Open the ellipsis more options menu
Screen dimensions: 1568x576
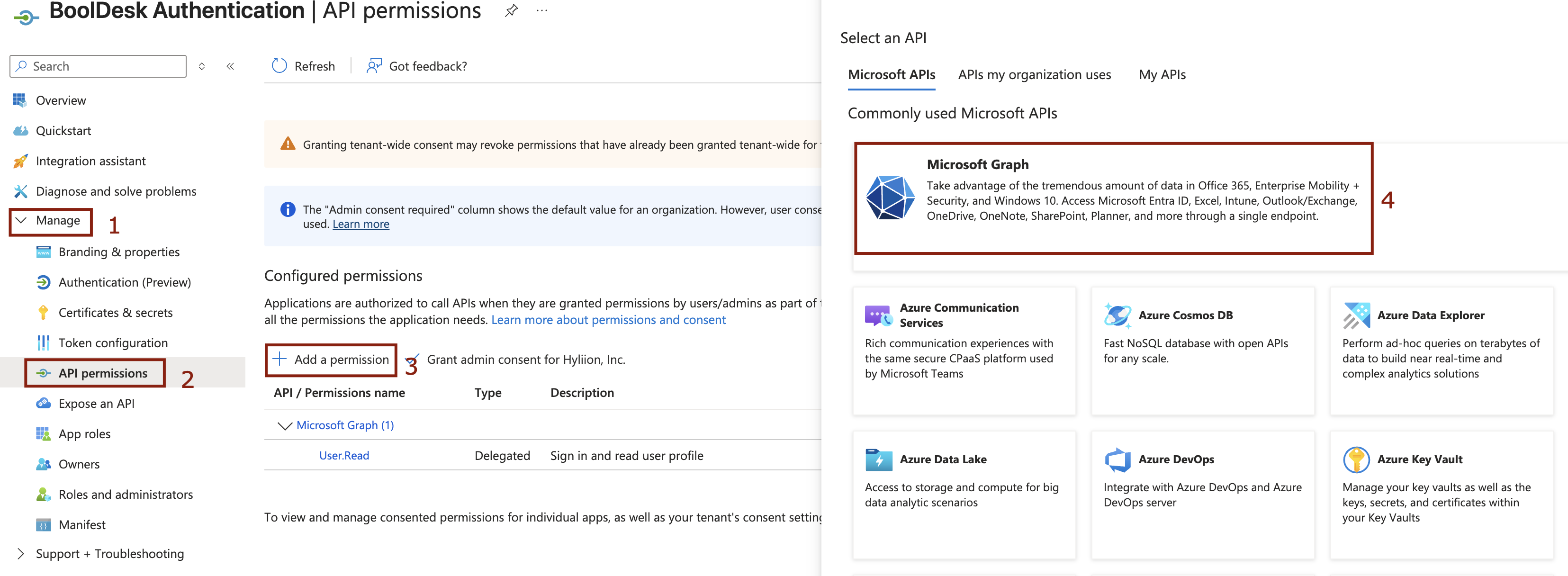coord(542,10)
